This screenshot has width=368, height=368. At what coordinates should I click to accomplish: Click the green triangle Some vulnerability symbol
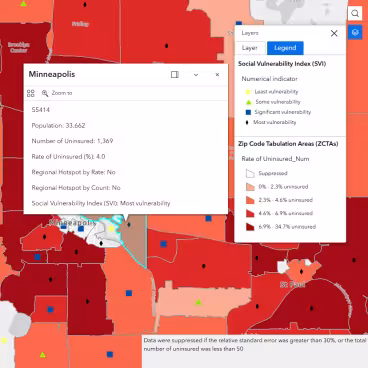click(248, 102)
